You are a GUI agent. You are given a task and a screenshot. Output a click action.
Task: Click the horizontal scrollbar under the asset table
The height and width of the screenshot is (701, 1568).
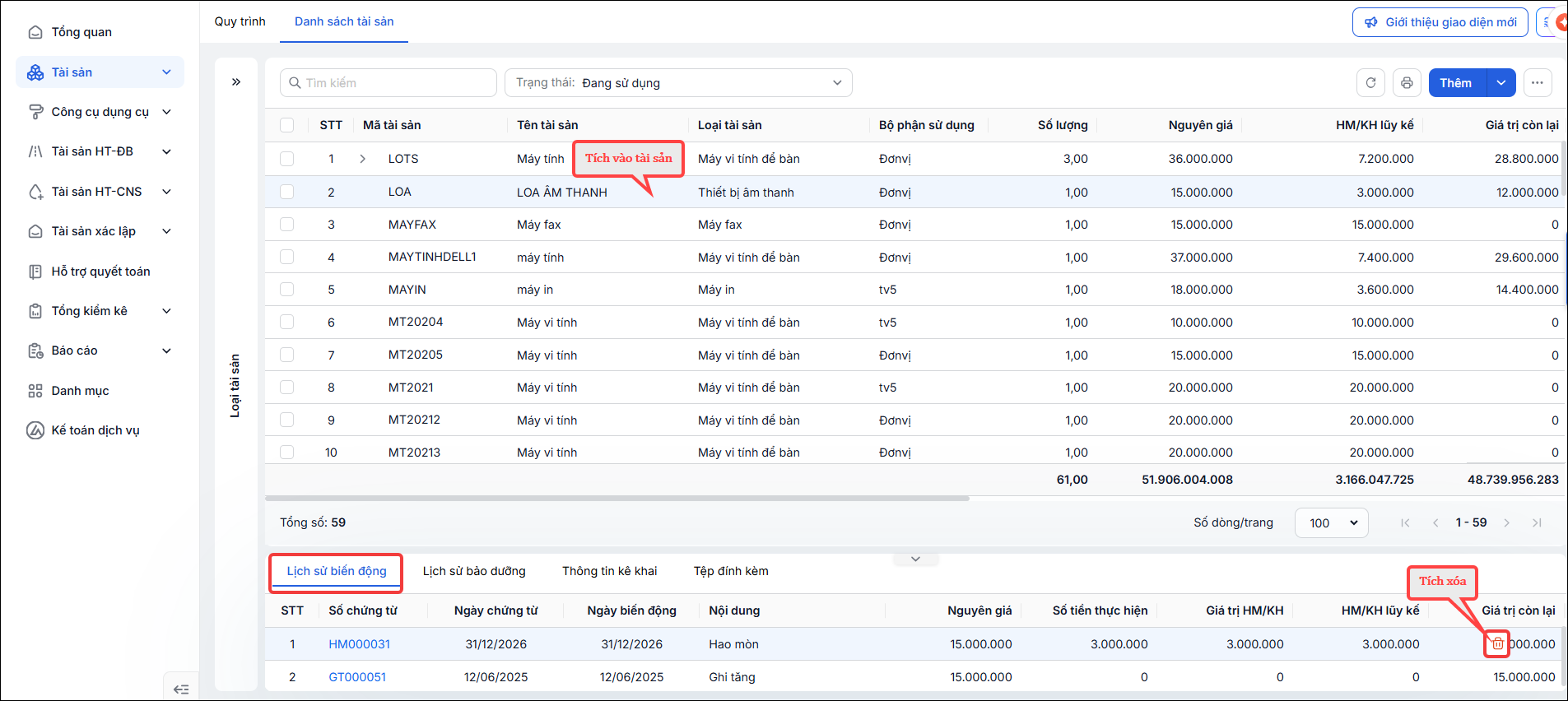617,499
